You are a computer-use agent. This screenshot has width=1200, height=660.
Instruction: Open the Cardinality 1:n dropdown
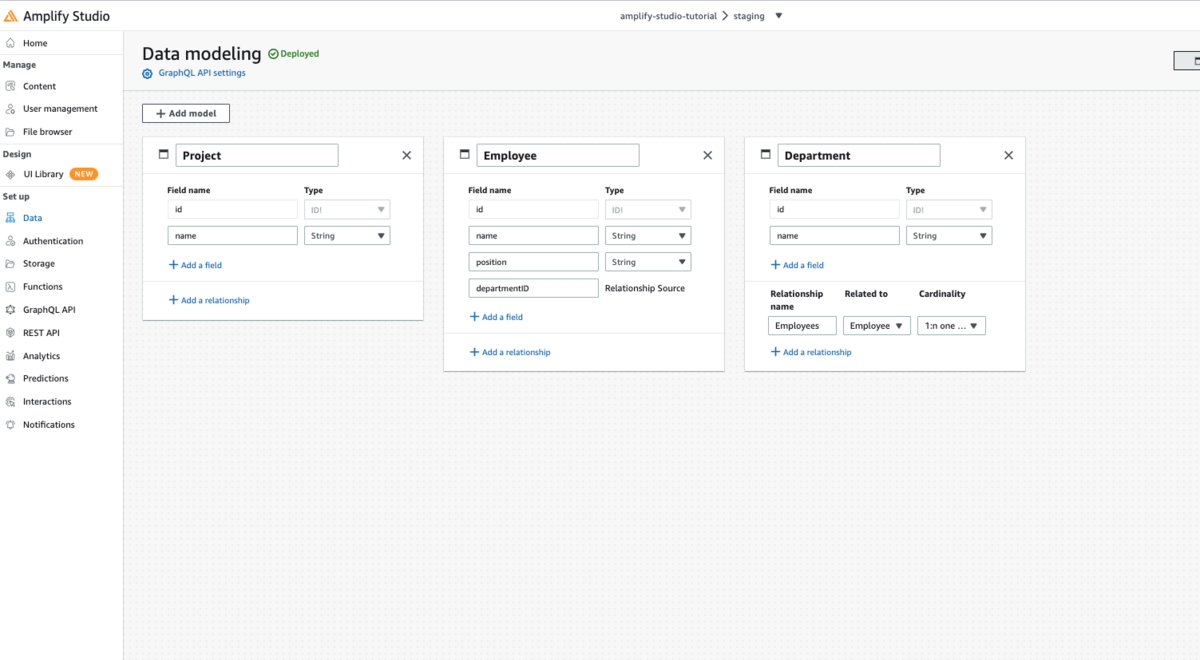(951, 326)
